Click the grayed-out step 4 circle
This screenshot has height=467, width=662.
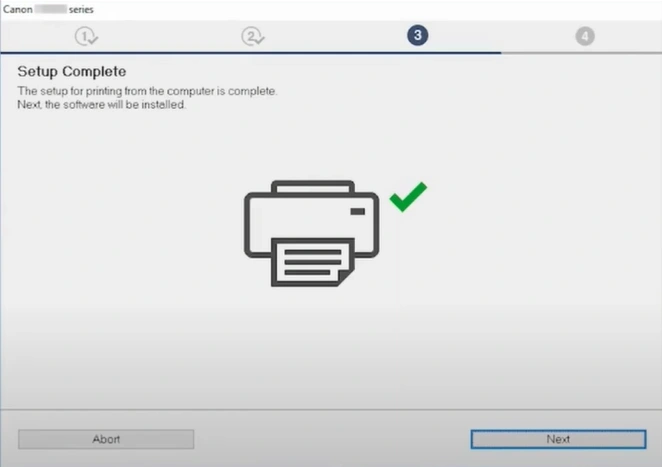[x=584, y=36]
